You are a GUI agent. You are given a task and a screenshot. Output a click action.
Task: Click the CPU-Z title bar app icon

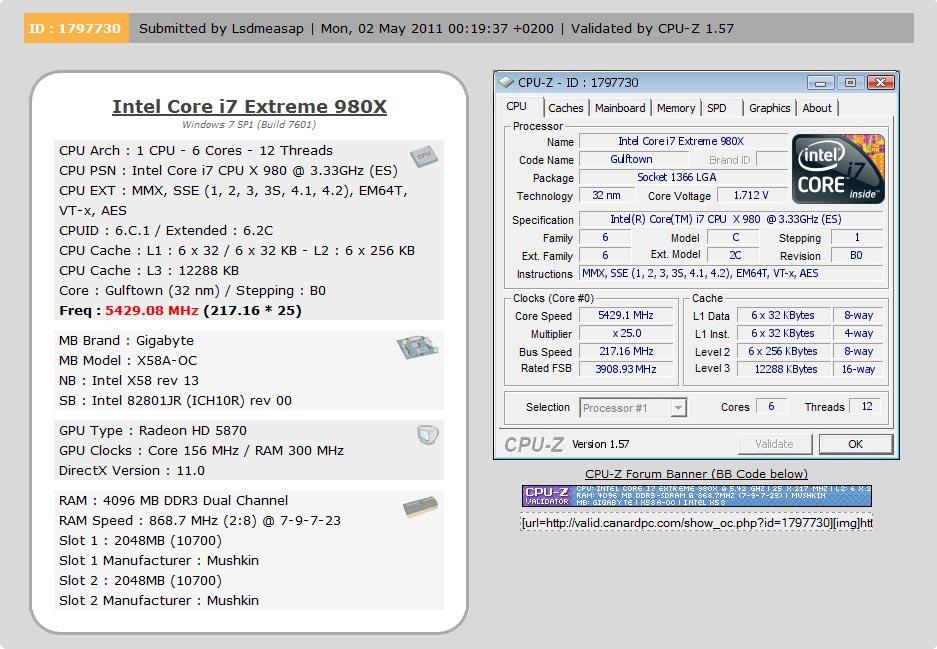(x=506, y=82)
